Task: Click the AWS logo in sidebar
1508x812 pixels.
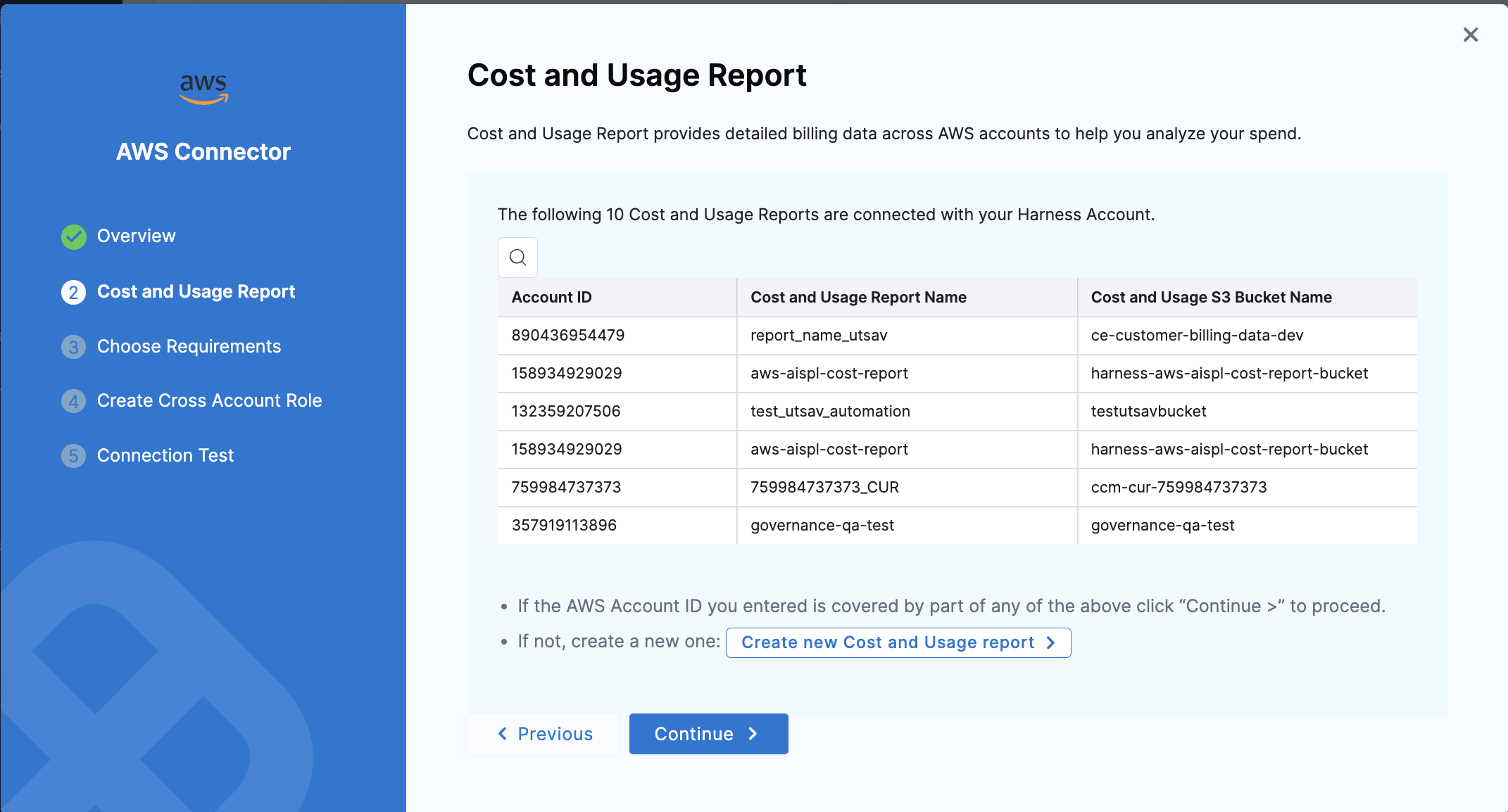Action: 203,89
